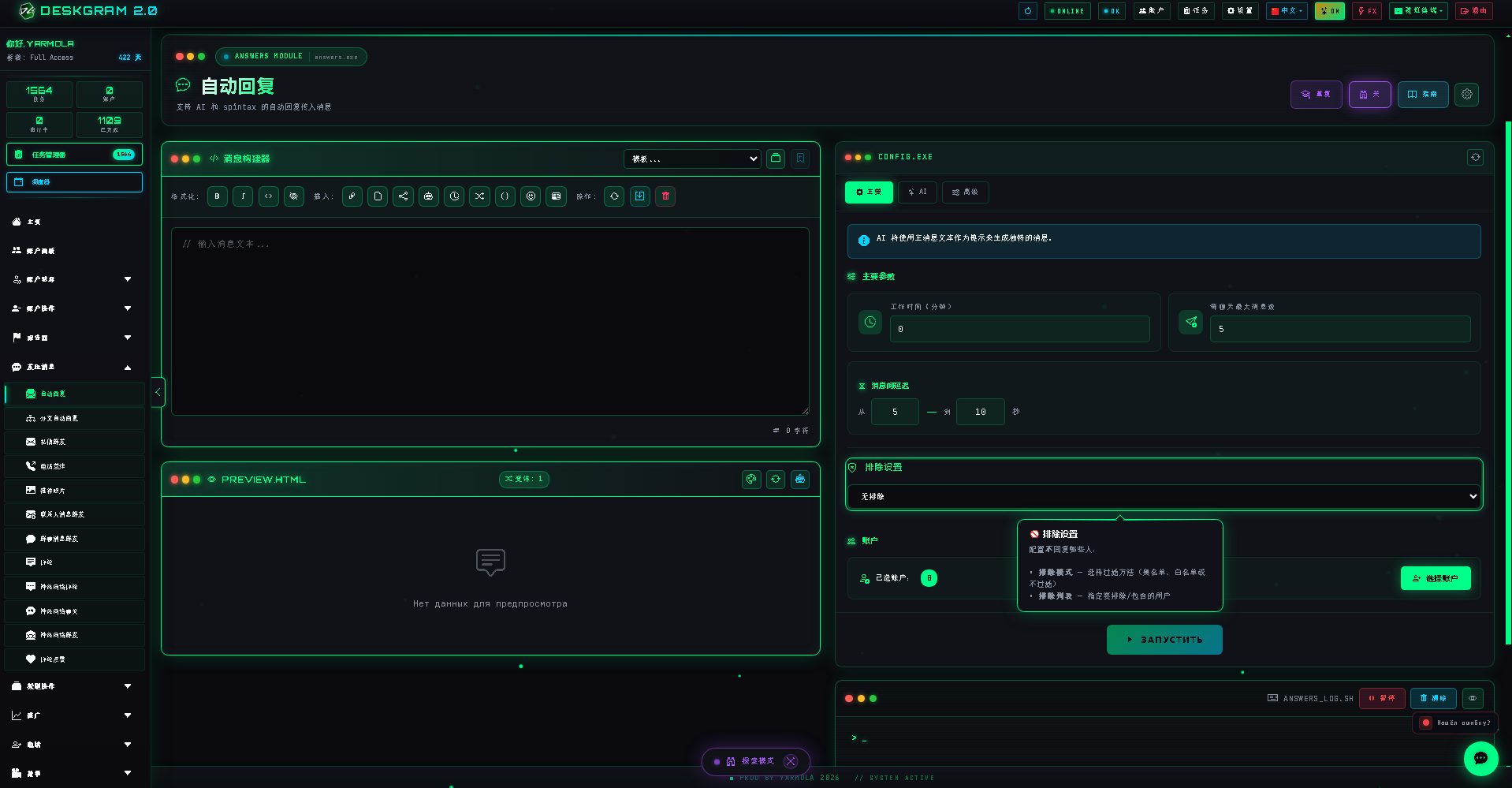
Task: Switch to the AI config tab
Action: (x=917, y=192)
